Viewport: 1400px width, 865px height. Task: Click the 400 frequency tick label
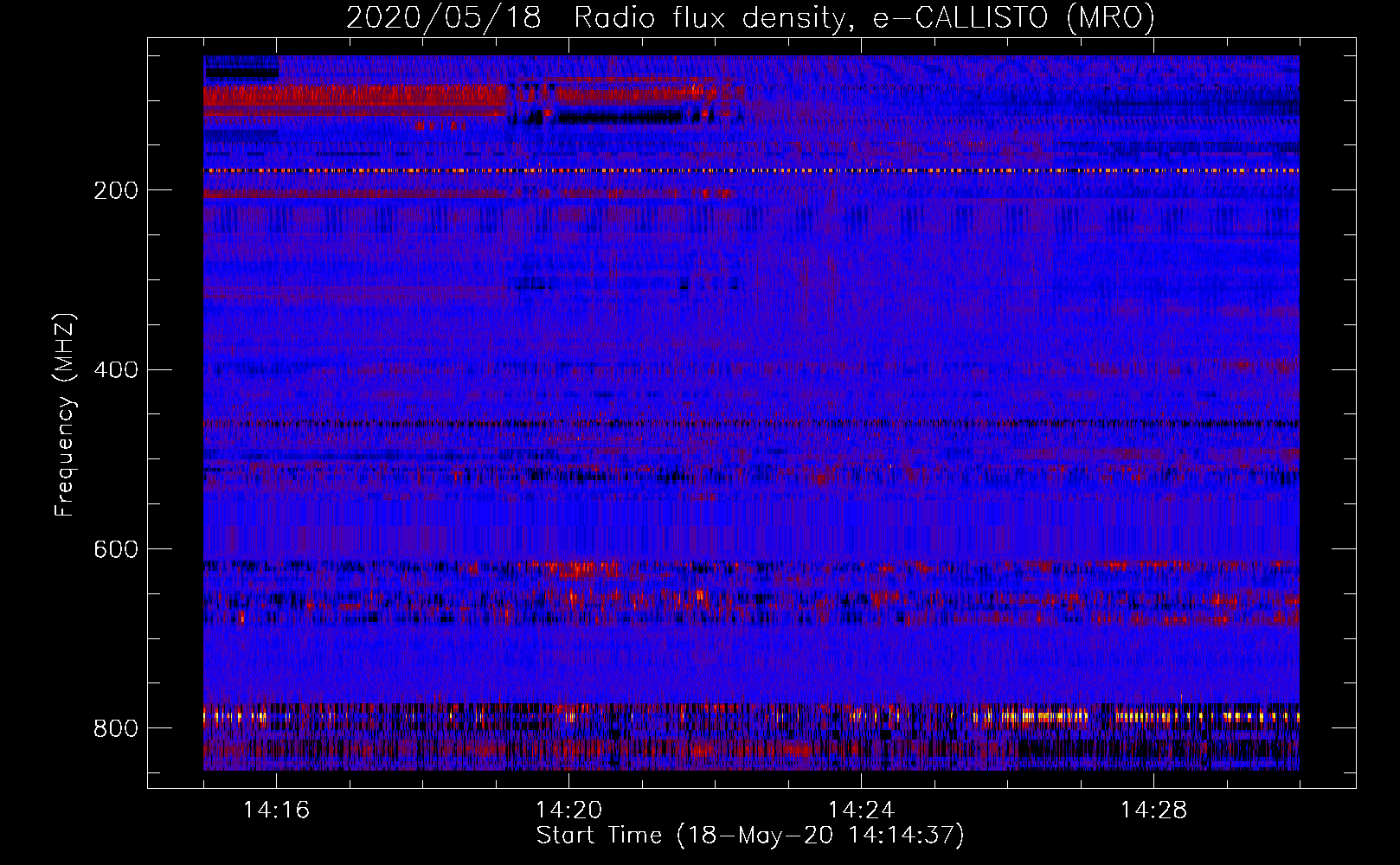pyautogui.click(x=116, y=370)
